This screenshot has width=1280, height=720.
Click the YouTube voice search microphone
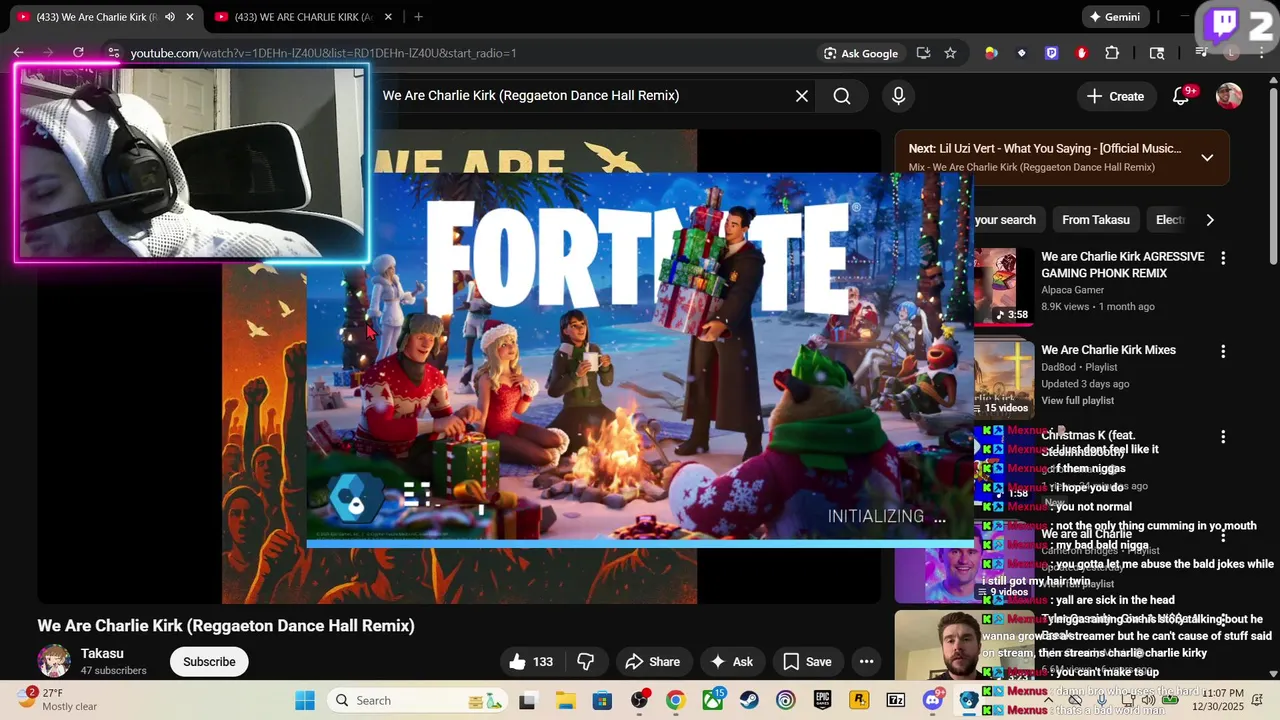[x=898, y=96]
